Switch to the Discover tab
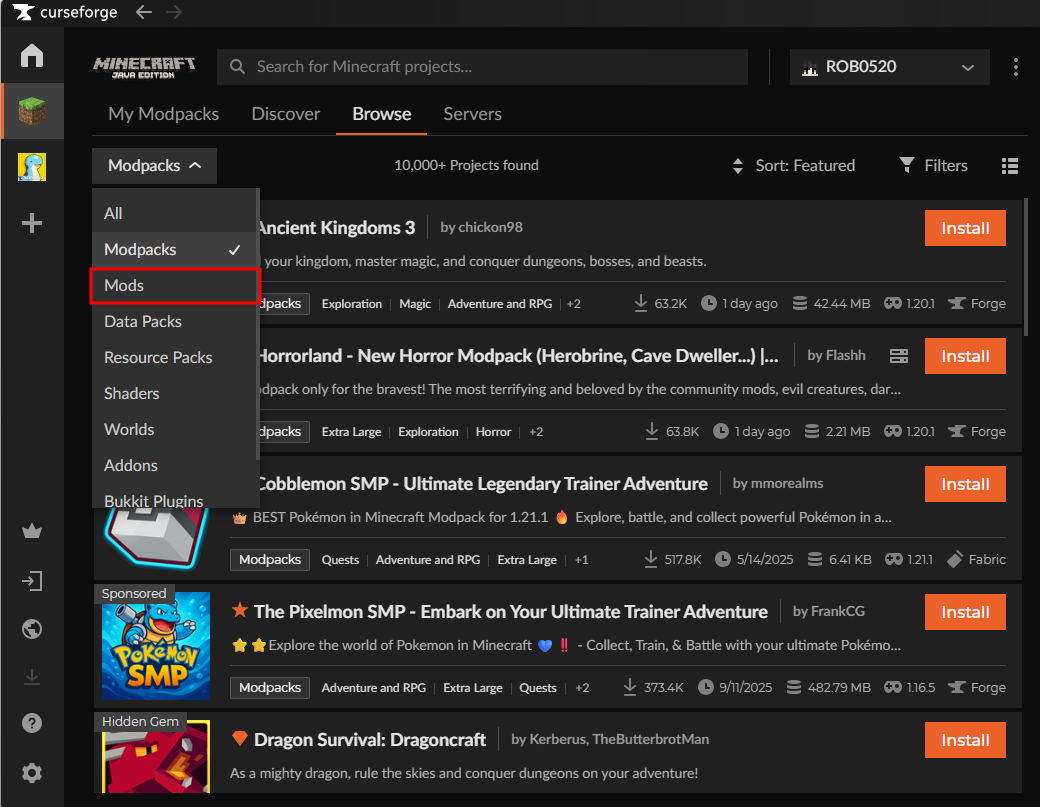This screenshot has height=807, width=1040. pos(286,114)
